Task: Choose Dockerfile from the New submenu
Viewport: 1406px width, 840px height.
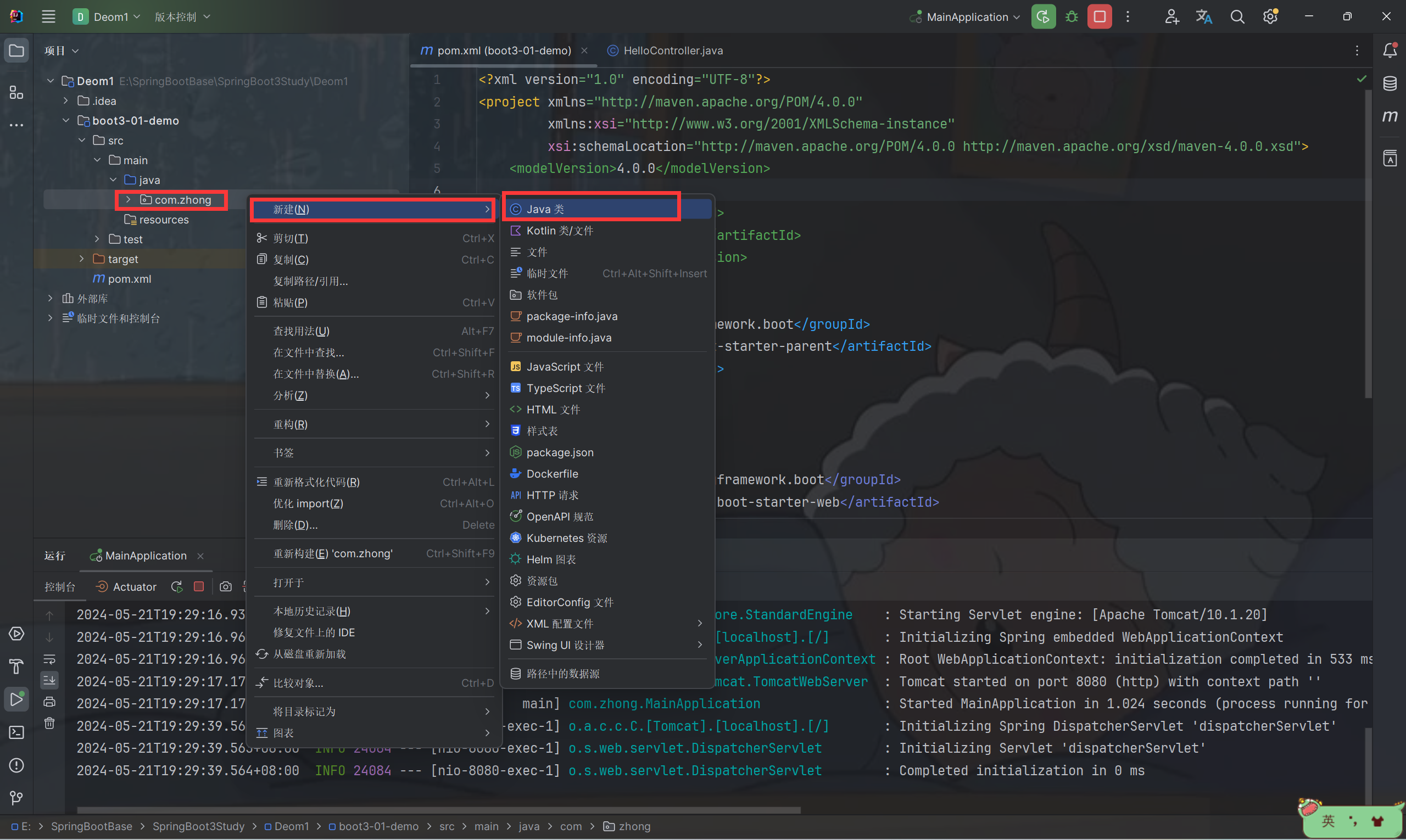Action: point(608,474)
